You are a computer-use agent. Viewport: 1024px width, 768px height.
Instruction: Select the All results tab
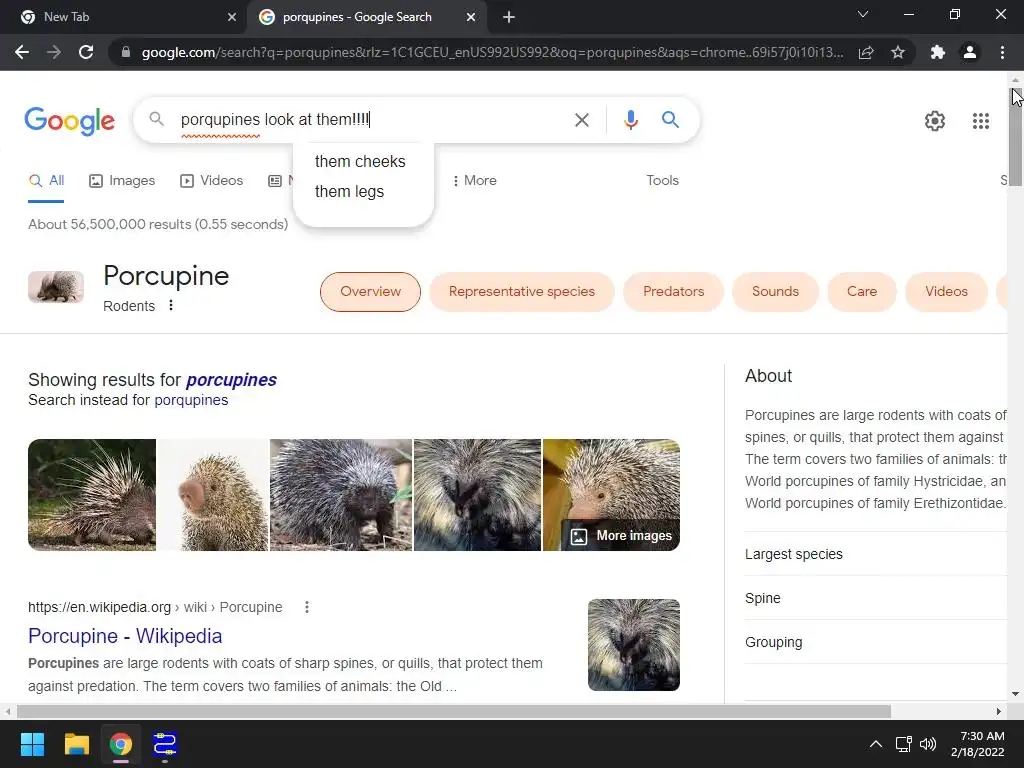click(x=46, y=180)
